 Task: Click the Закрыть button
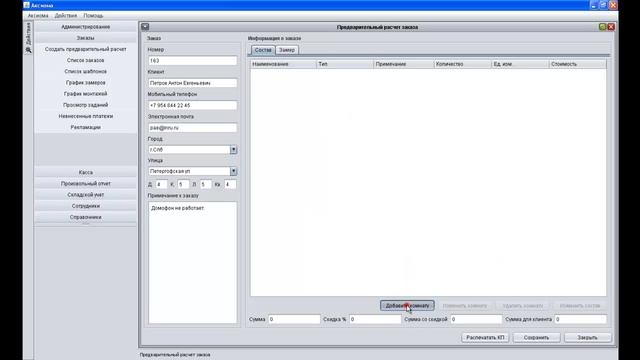(x=587, y=338)
